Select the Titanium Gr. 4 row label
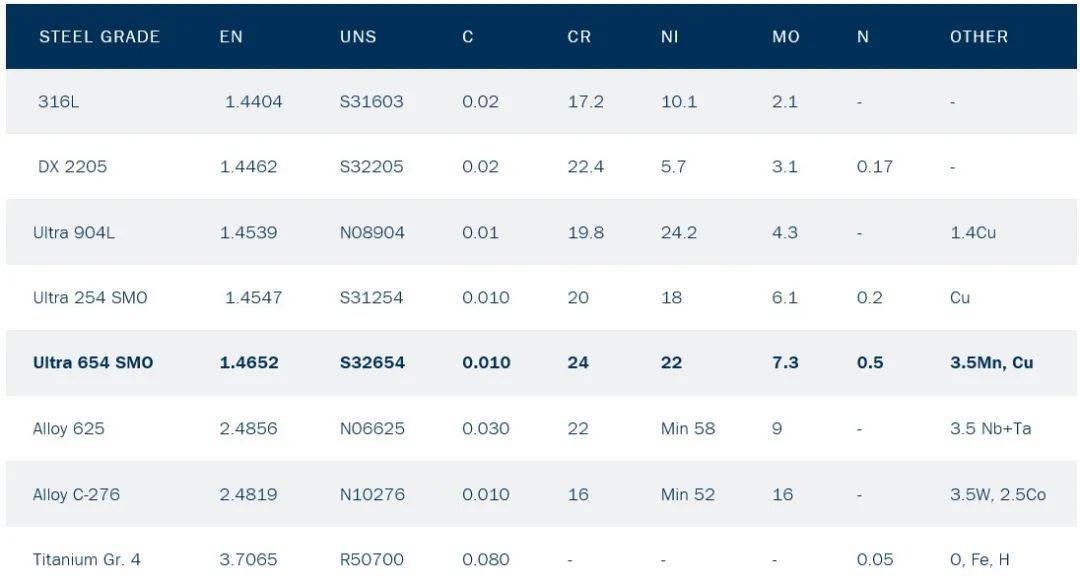This screenshot has height=583, width=1080. (x=86, y=559)
